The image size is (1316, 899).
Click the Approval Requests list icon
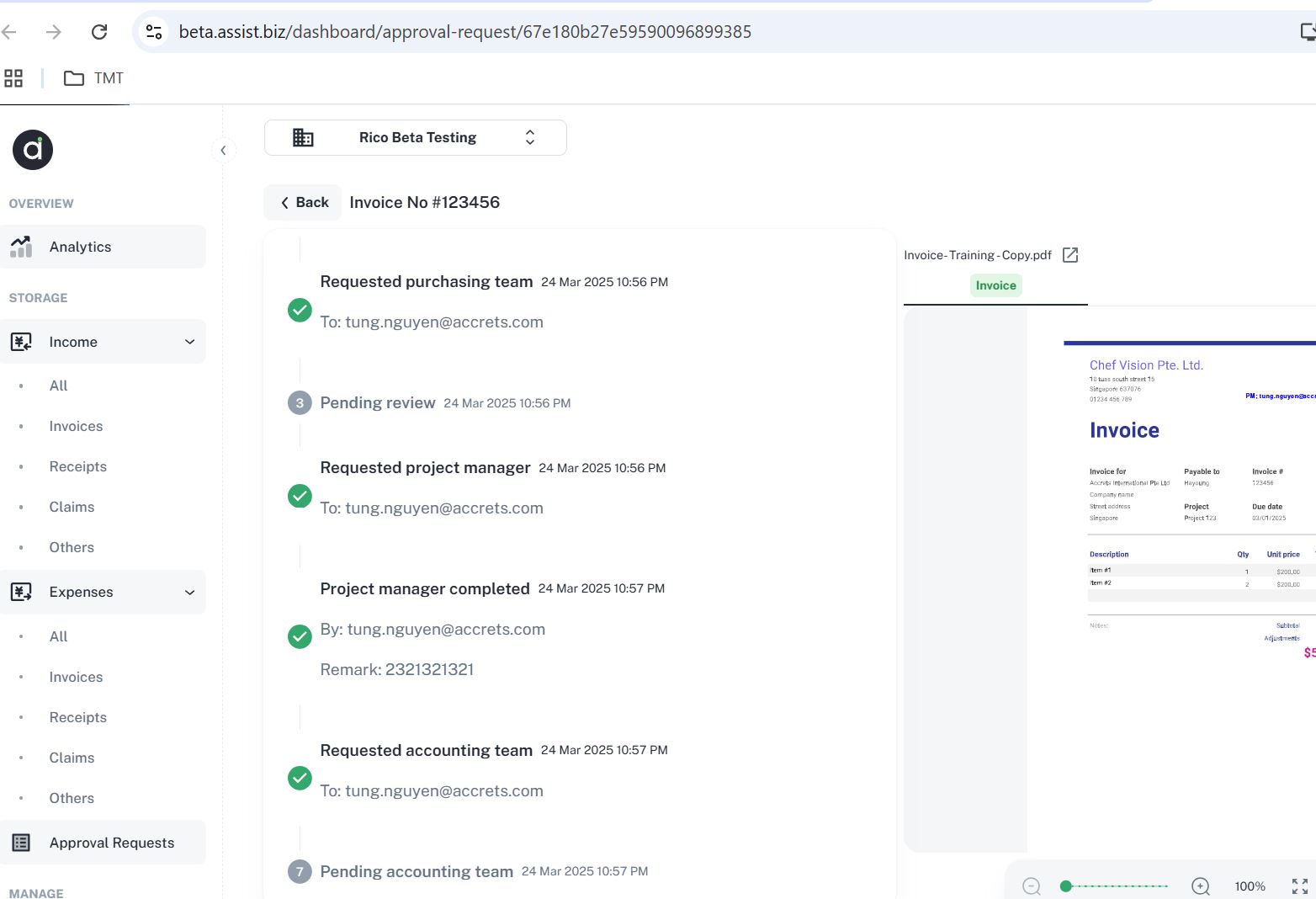coord(21,843)
